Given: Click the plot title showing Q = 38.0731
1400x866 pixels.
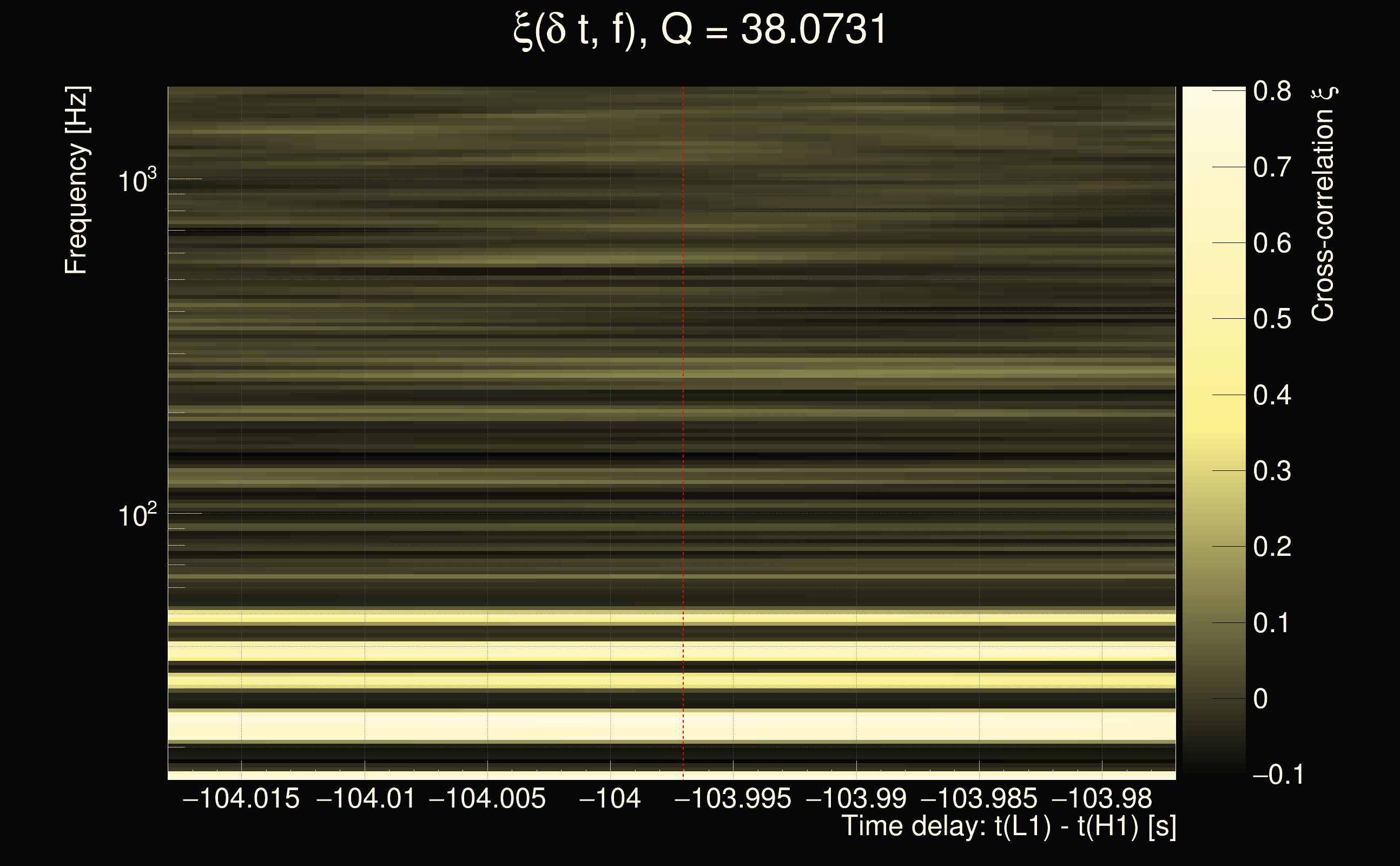Looking at the screenshot, I should point(699,30).
